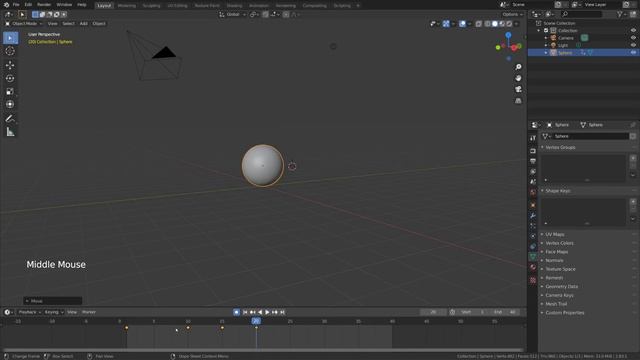640x360 pixels.
Task: Expand the Geometry Data panel
Action: pyautogui.click(x=561, y=287)
